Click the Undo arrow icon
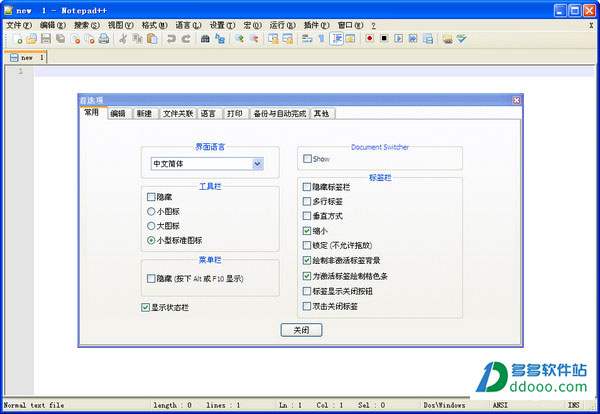This screenshot has height=414, width=600. 171,39
